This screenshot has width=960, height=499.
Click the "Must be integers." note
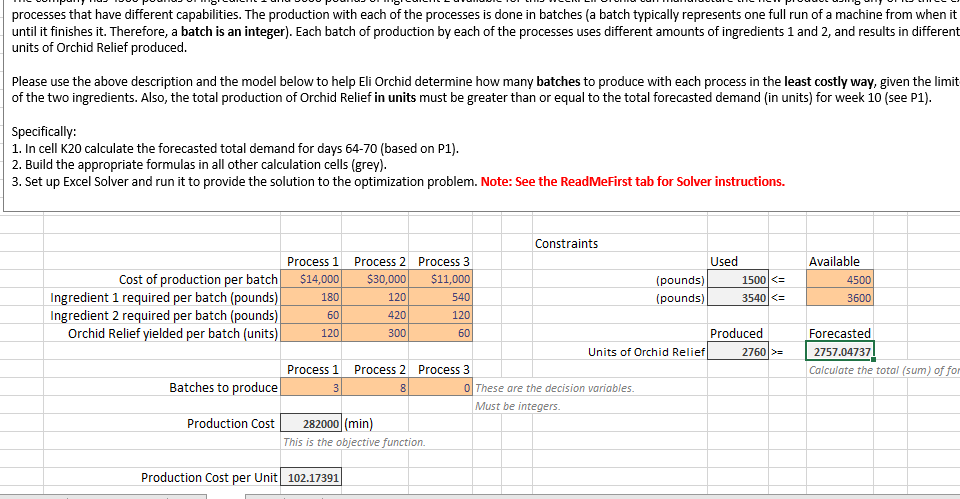(x=517, y=406)
